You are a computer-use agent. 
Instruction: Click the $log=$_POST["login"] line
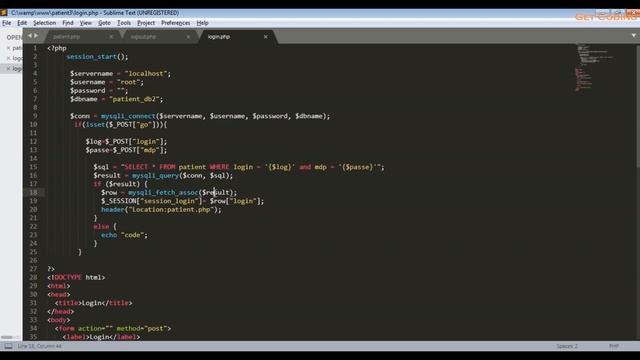(x=126, y=142)
